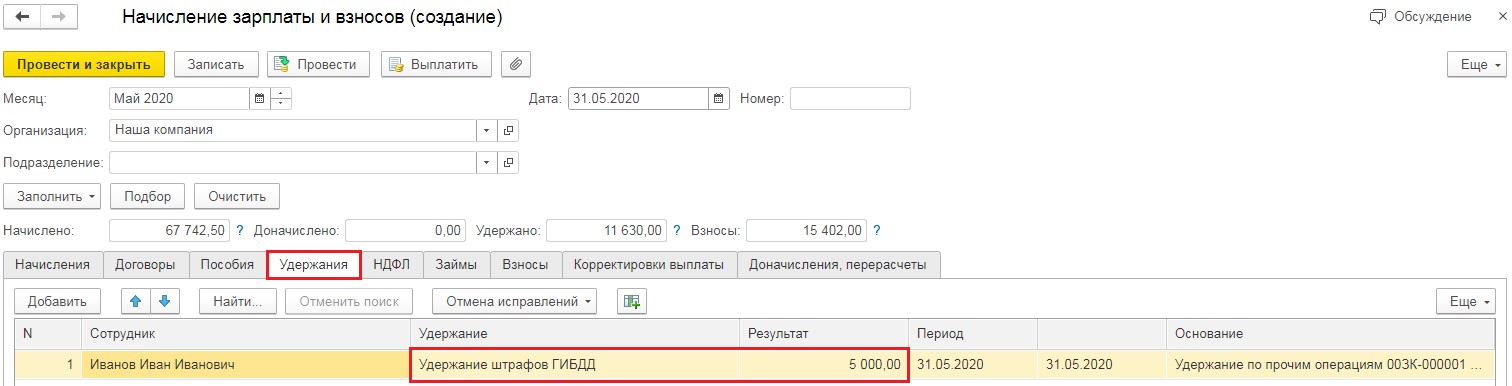The image size is (1512, 386).
Task: Click month stepper next to Май 2020
Action: pos(281,99)
